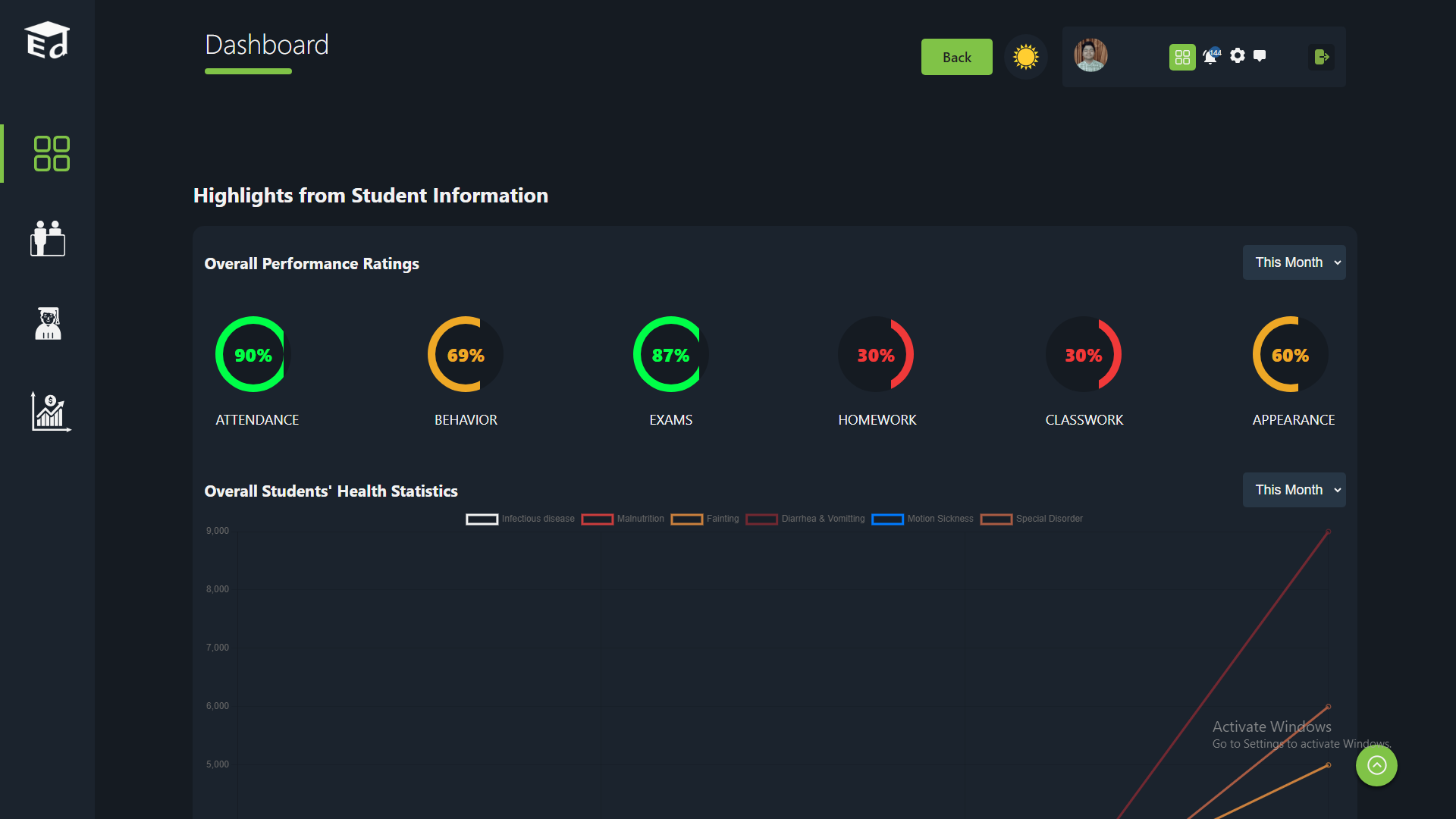Screen dimensions: 1456x819
Task: Open the chat messages icon in header
Action: [1260, 56]
